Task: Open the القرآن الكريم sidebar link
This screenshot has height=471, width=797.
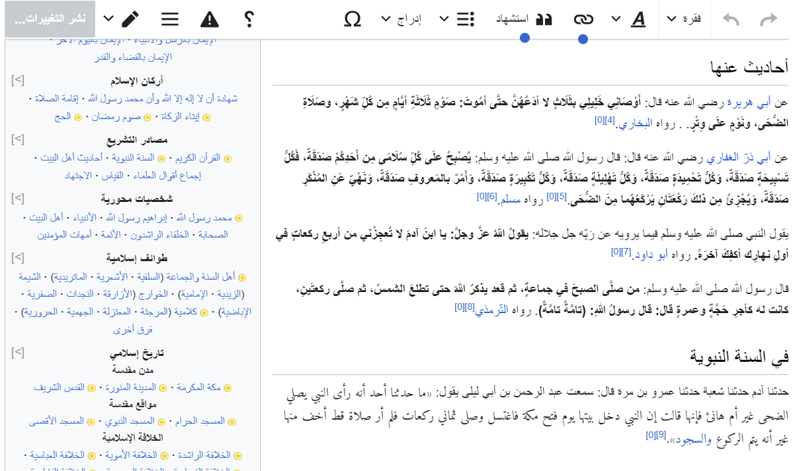Action: click(x=198, y=158)
